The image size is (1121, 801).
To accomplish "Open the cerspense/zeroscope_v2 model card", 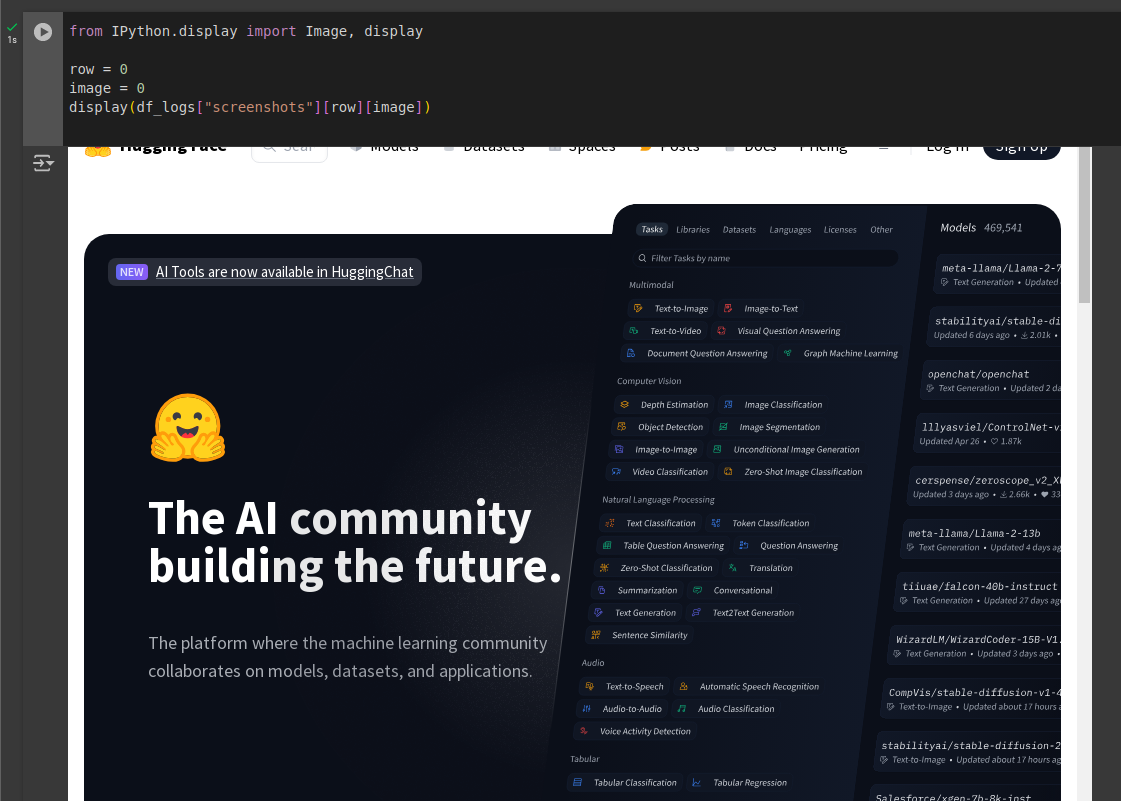I will coord(985,486).
